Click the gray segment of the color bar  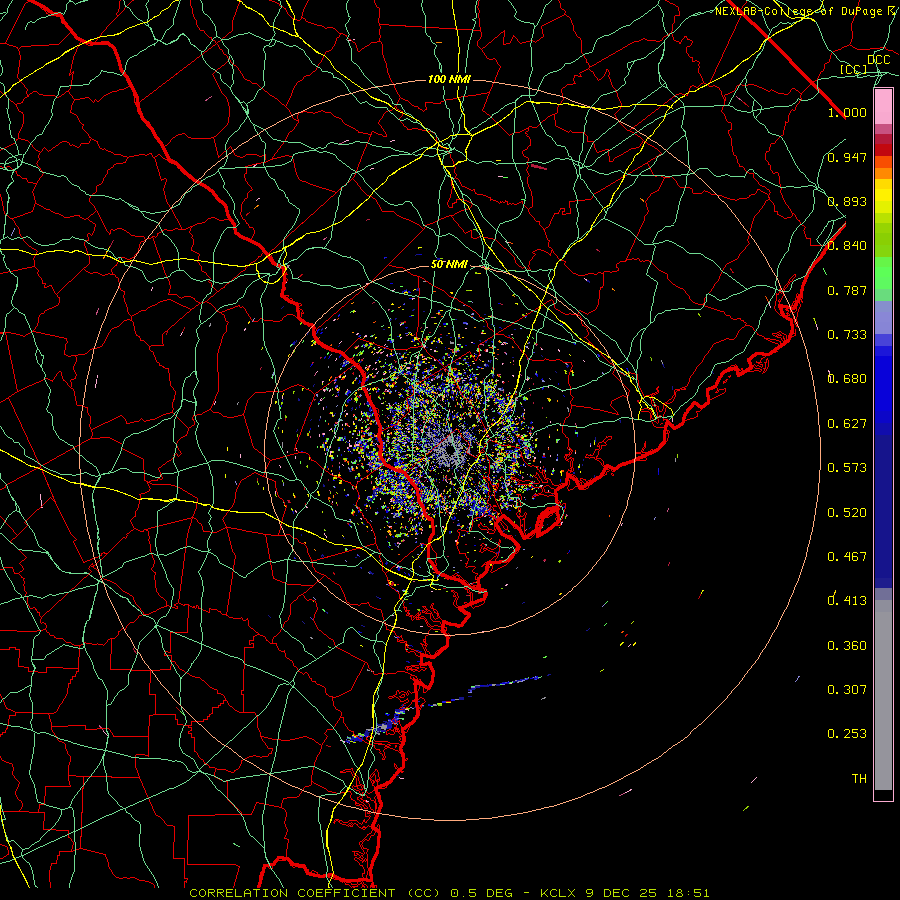click(883, 695)
